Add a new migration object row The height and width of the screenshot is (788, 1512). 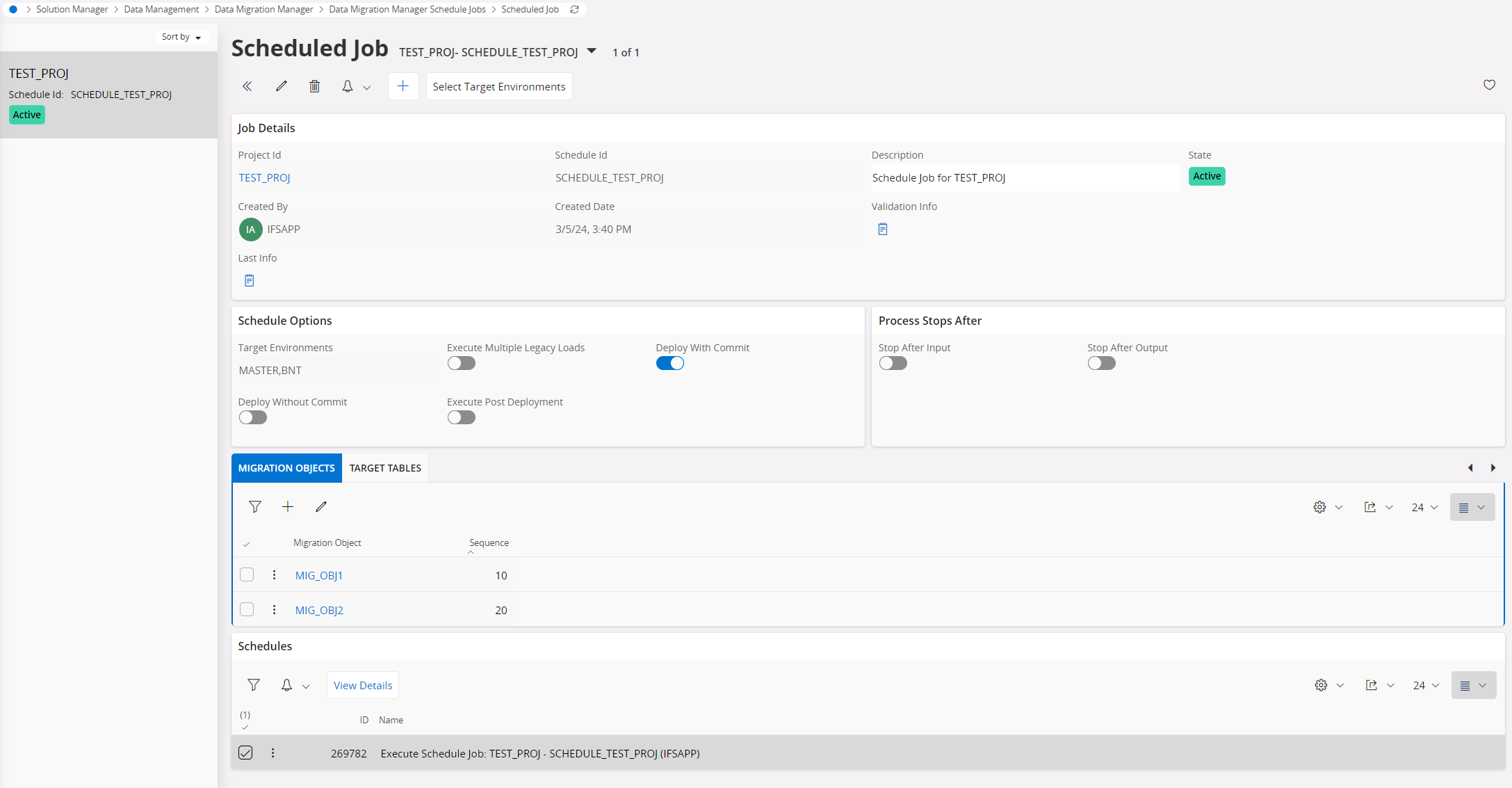pos(287,507)
